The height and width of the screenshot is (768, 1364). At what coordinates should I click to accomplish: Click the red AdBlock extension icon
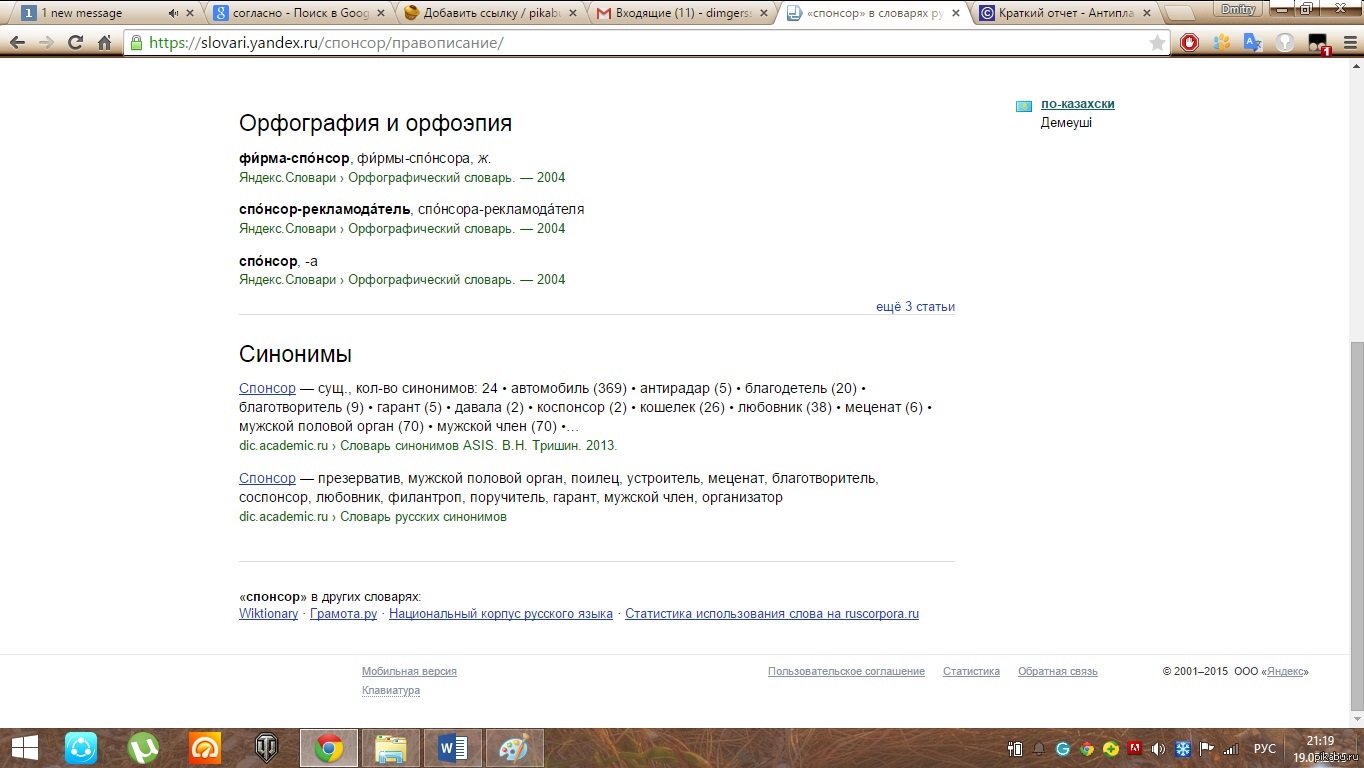[1189, 43]
